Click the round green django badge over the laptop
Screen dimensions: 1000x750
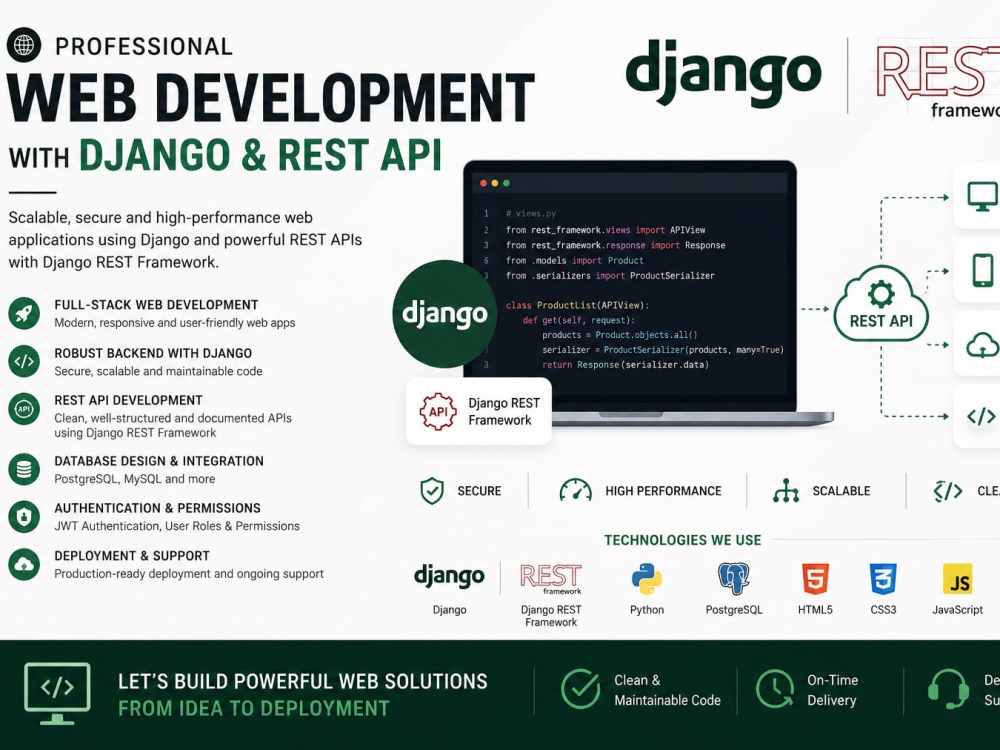445,314
